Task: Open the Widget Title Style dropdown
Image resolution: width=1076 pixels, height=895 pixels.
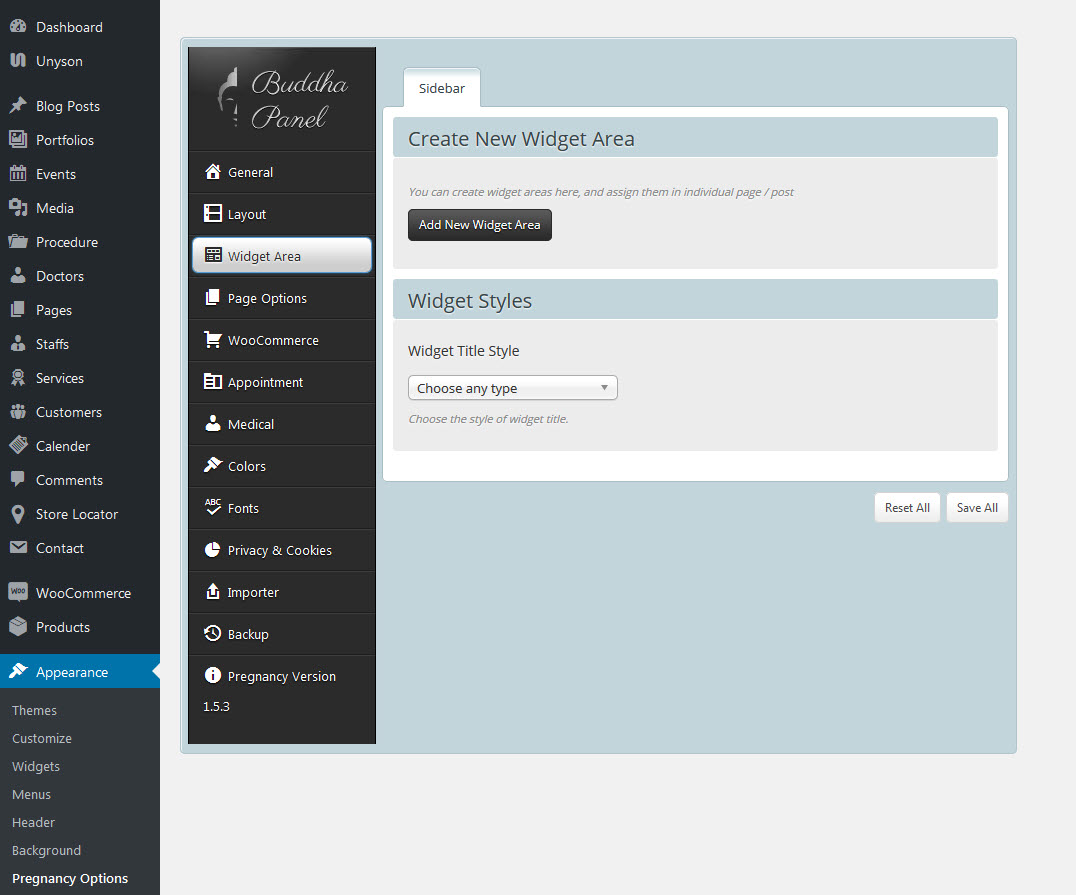Action: (512, 388)
